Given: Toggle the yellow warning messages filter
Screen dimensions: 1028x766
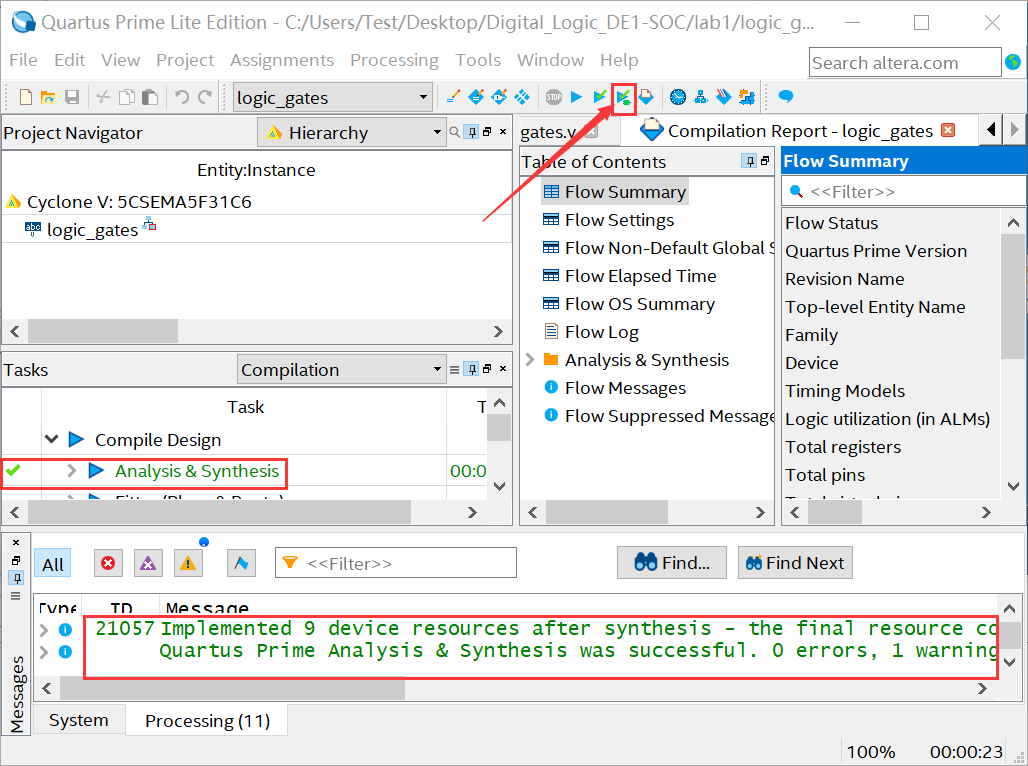Looking at the screenshot, I should 188,563.
